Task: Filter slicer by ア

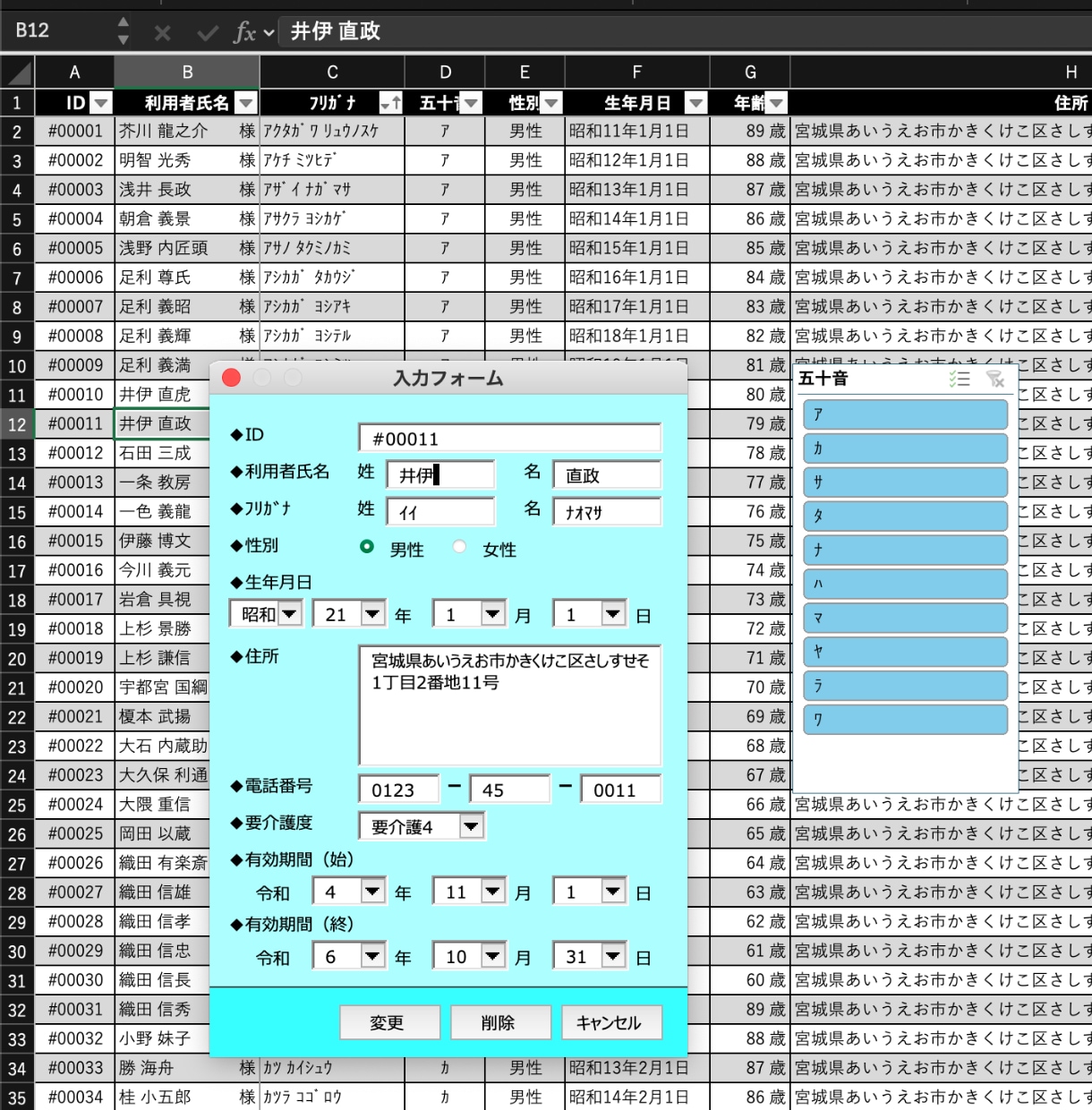Action: click(x=905, y=414)
